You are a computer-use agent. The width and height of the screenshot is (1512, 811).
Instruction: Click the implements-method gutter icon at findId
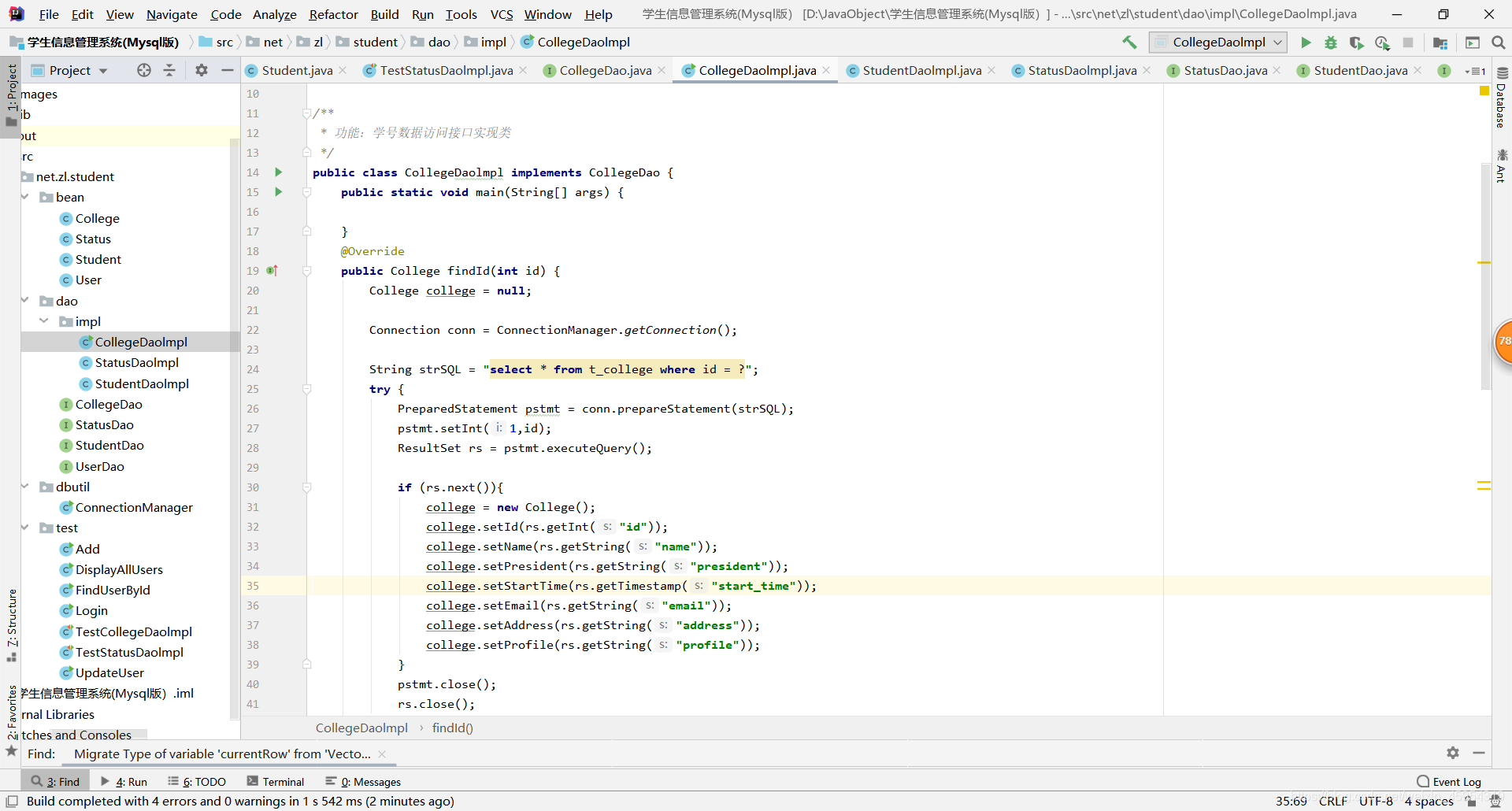pos(272,270)
